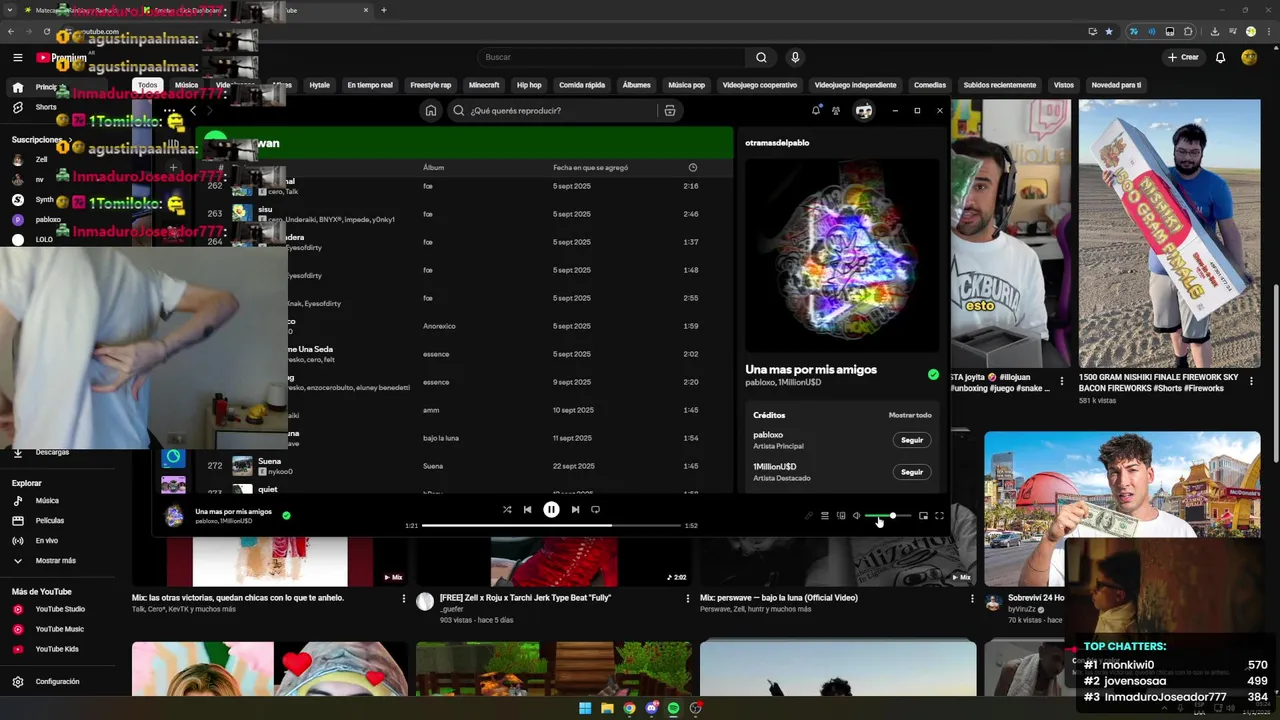Open the Spotify queue icon

(x=825, y=516)
